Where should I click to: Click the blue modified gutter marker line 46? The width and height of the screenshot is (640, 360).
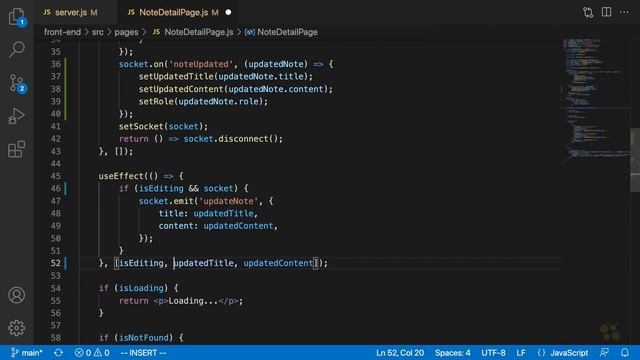tap(66, 189)
